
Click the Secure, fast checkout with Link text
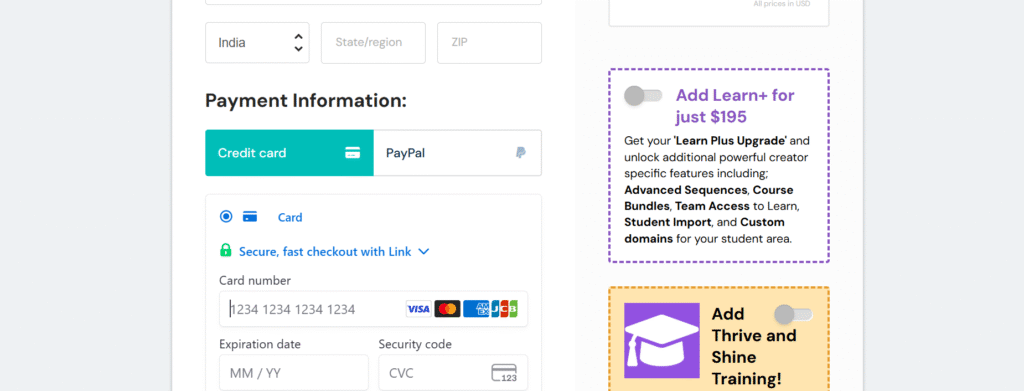[325, 251]
